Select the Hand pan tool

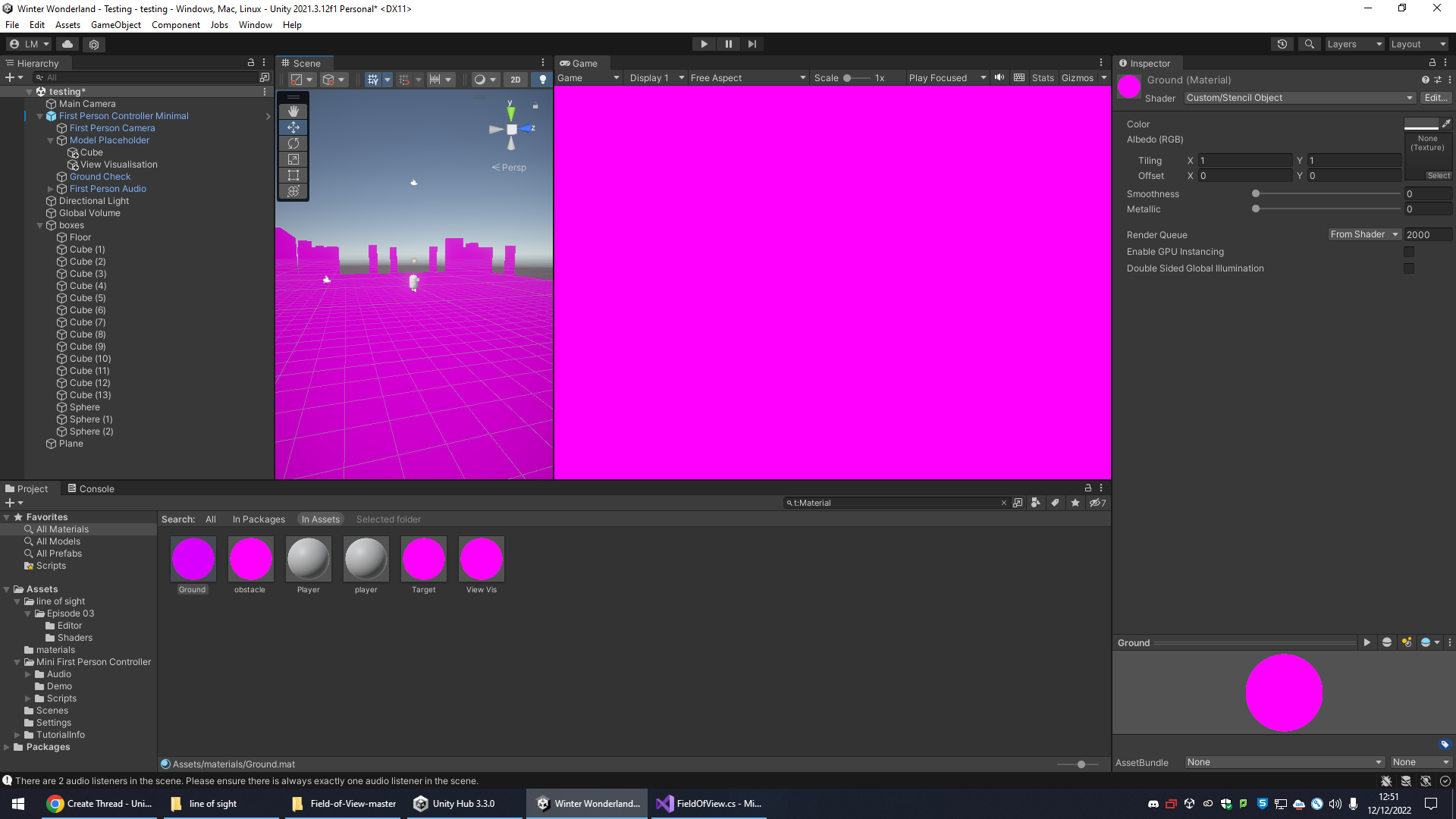point(293,111)
